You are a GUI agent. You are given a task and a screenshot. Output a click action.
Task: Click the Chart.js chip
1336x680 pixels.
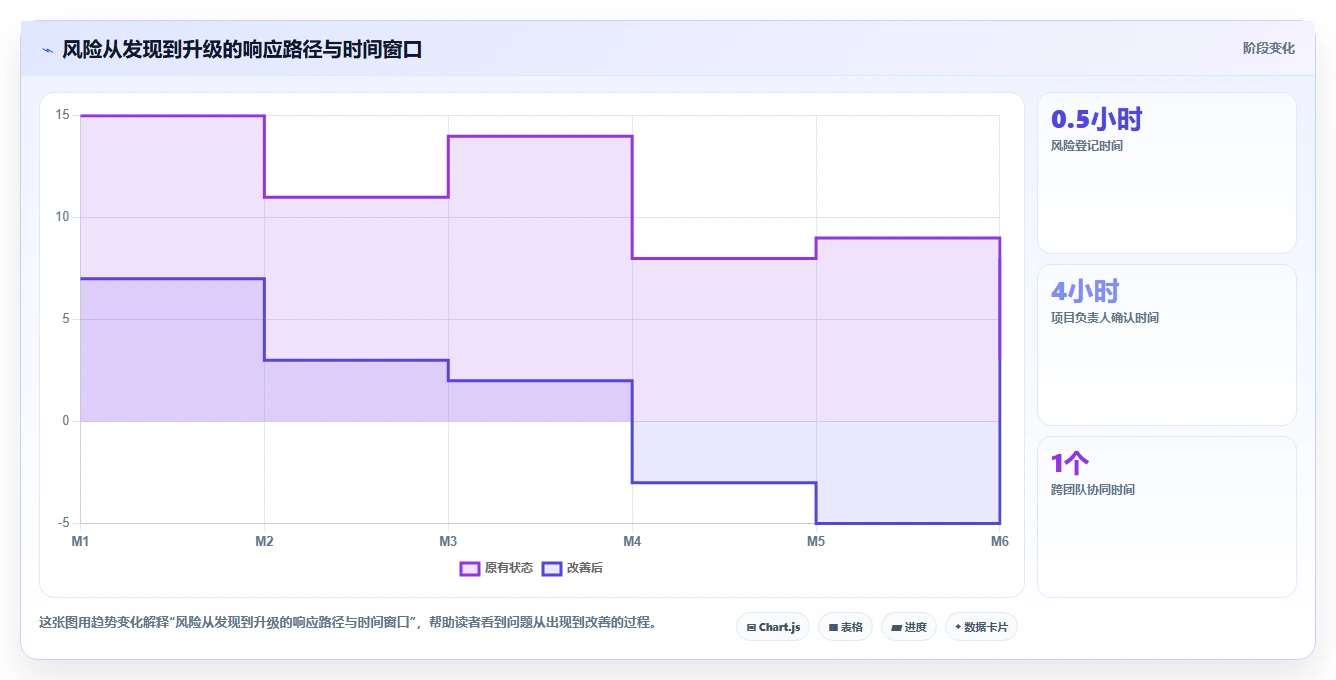(773, 627)
